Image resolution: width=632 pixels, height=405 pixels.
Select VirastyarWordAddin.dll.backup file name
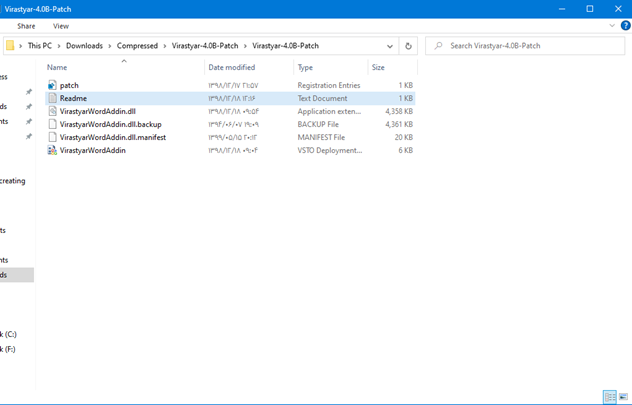coord(110,124)
